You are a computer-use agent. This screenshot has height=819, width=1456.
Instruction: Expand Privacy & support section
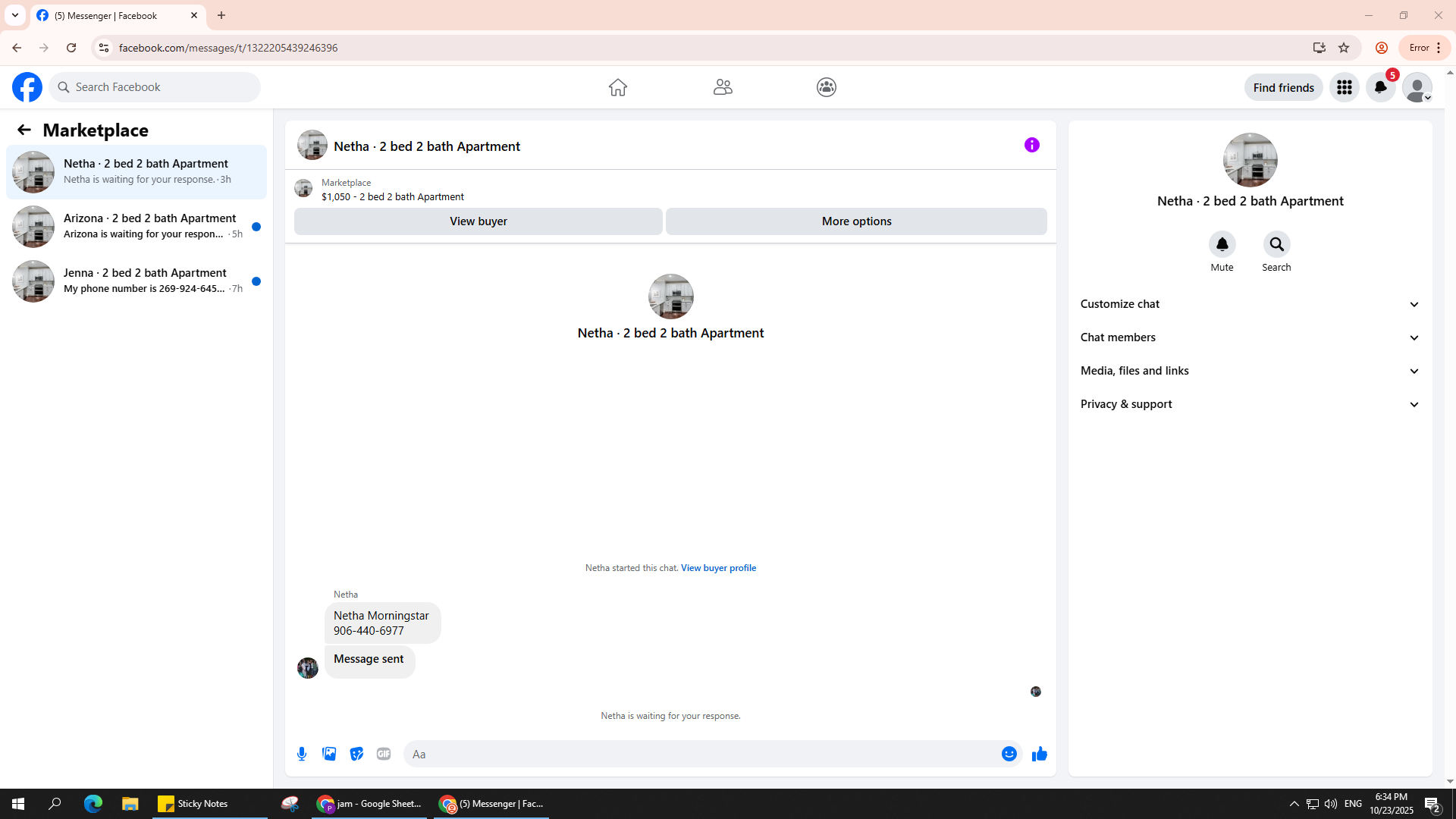(1250, 404)
